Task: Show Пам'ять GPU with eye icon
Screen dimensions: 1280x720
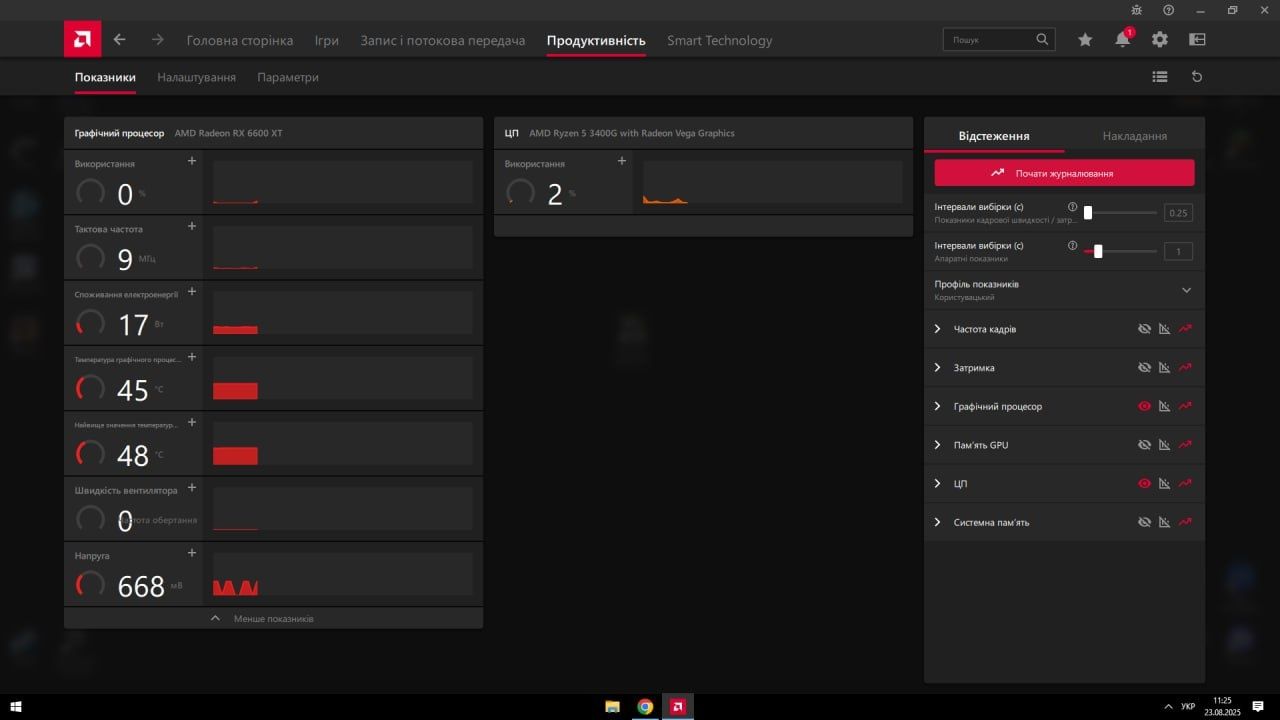Action: click(x=1145, y=445)
